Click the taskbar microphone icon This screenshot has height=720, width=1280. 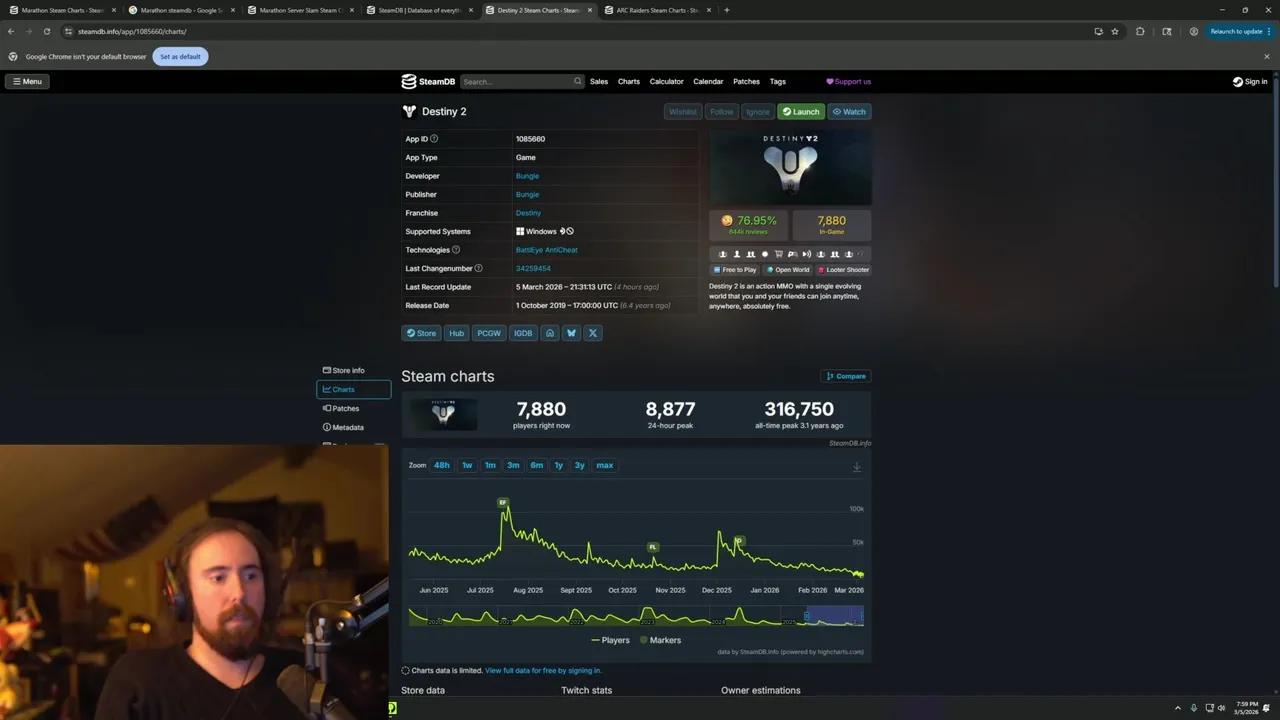tap(1193, 708)
